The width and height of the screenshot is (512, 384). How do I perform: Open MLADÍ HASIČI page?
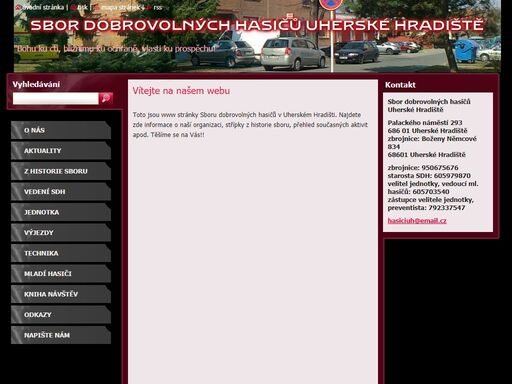click(61, 274)
